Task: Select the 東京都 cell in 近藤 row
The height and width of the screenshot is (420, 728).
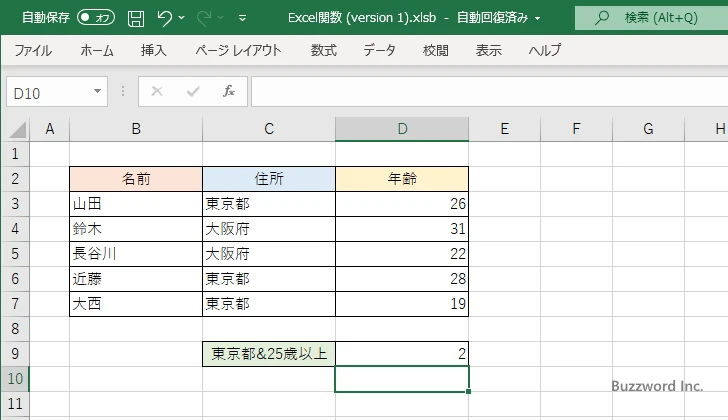Action: [269, 279]
